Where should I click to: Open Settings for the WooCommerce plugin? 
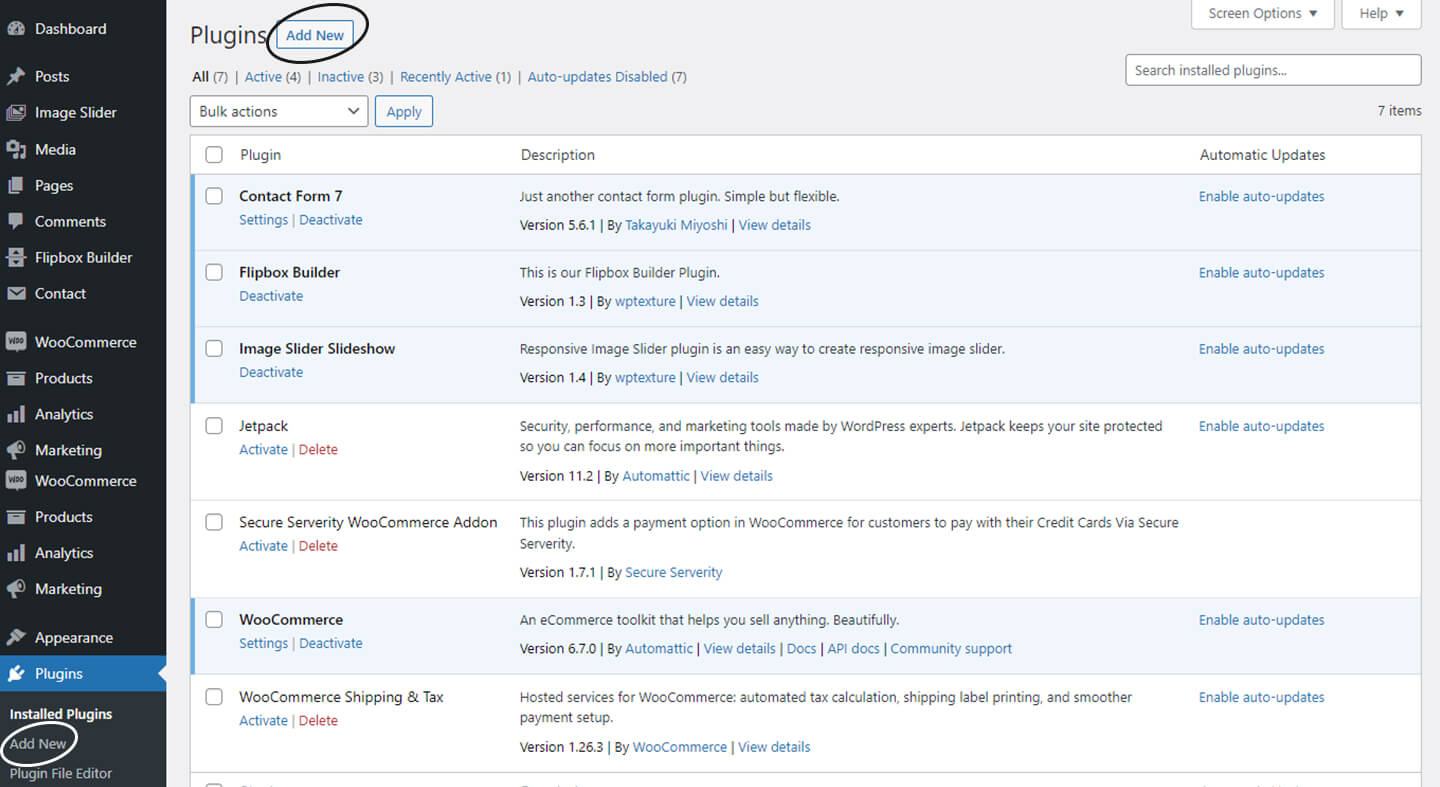pyautogui.click(x=264, y=643)
